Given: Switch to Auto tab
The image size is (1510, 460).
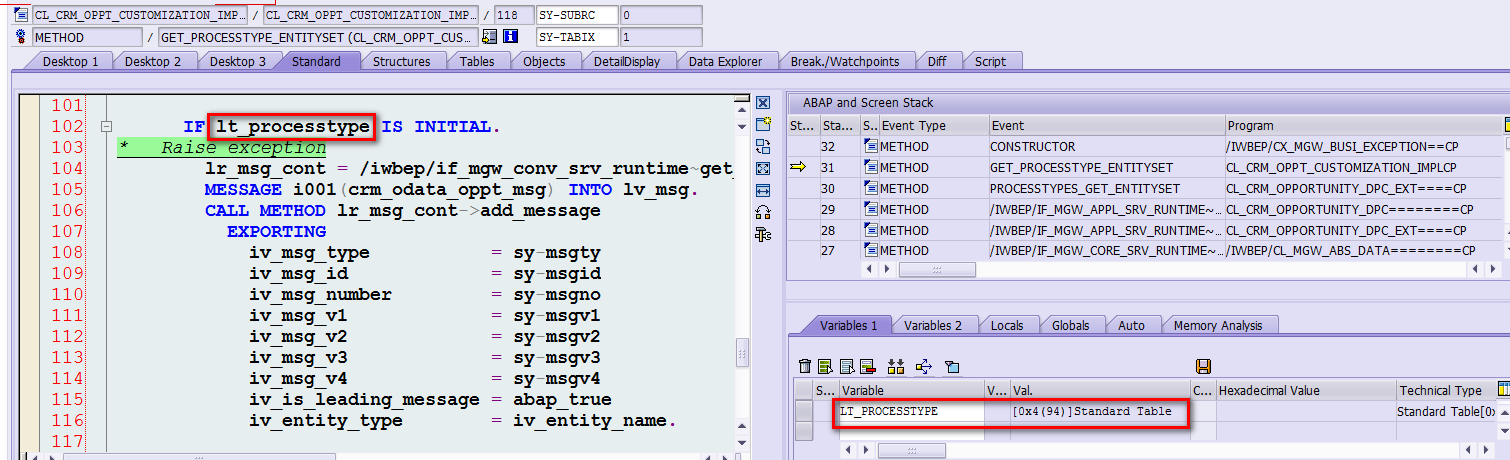Looking at the screenshot, I should [1131, 325].
